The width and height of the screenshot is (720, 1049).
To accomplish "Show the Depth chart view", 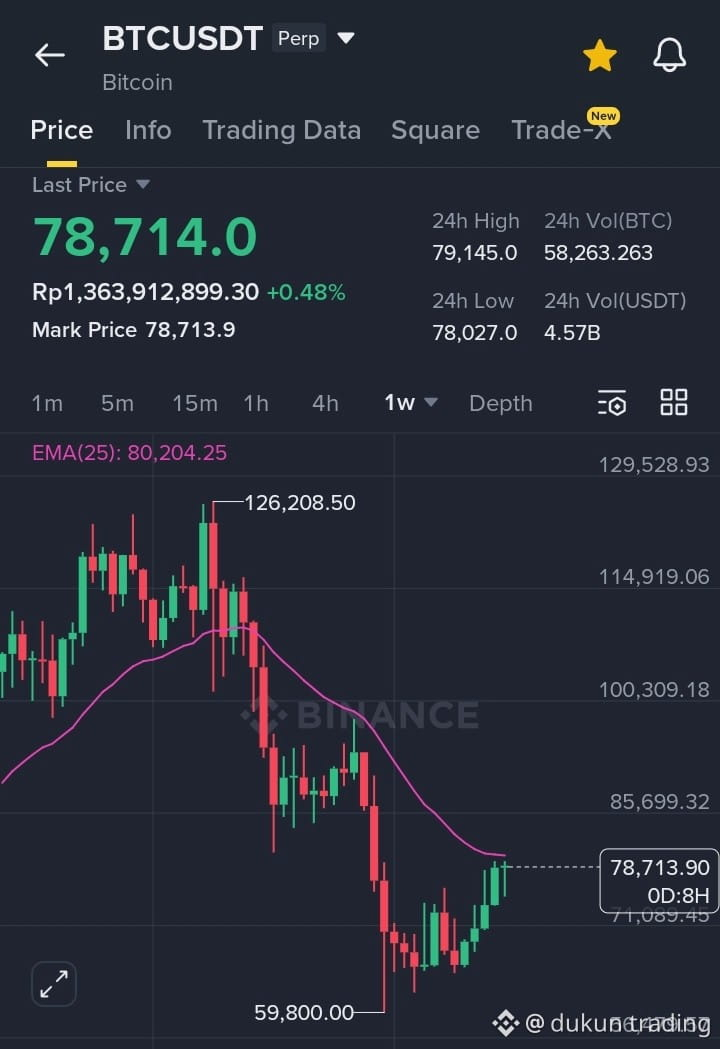I will pos(501,403).
